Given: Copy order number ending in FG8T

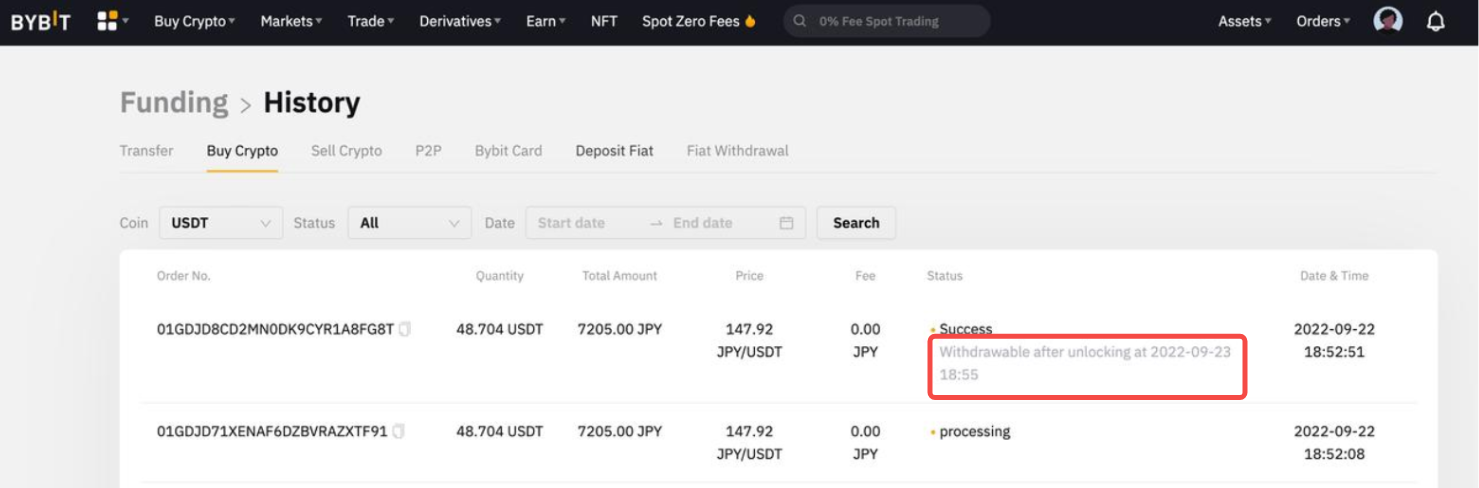Looking at the screenshot, I should pos(405,329).
